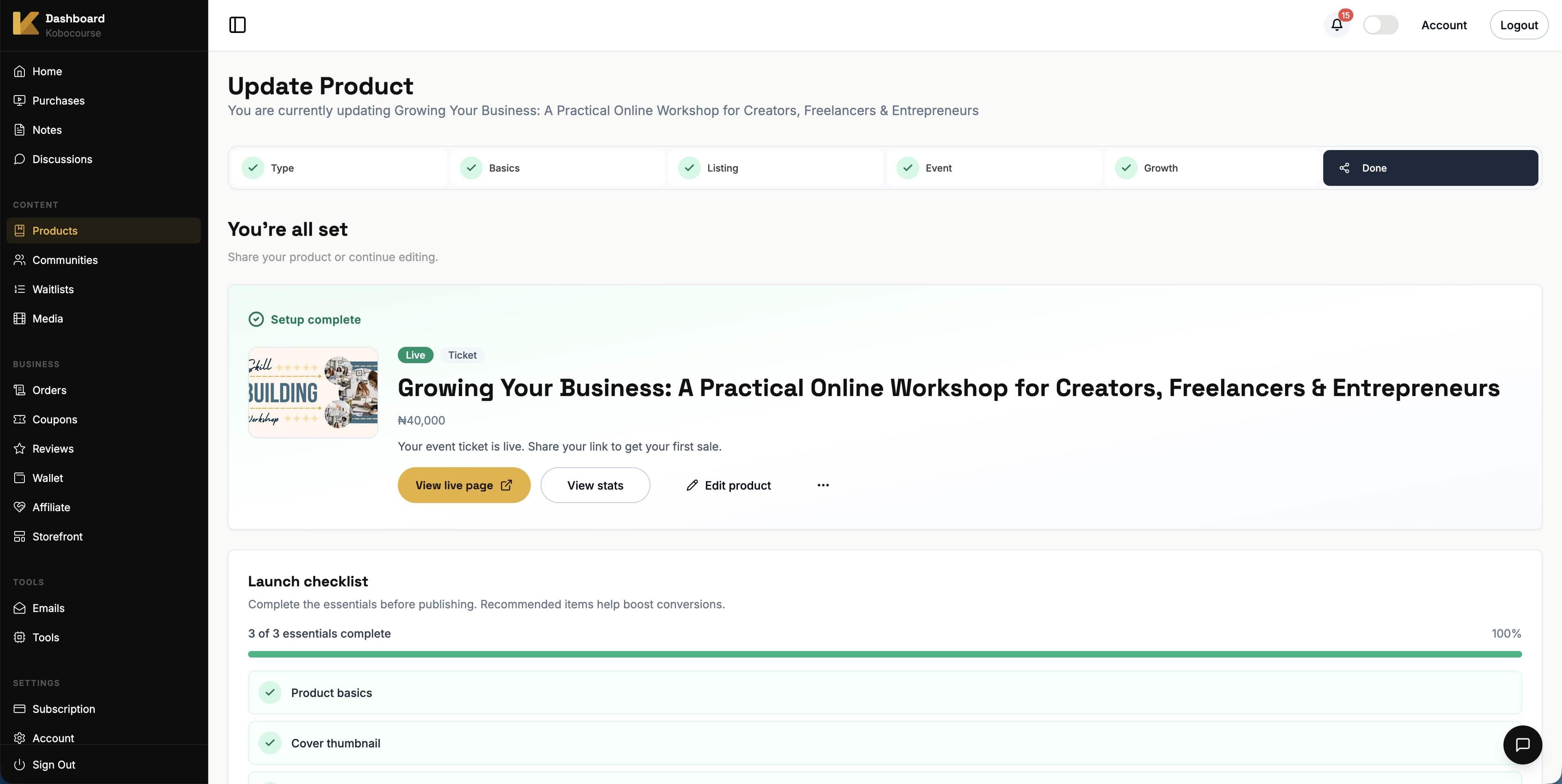Click the Live status badge
The image size is (1562, 784).
[415, 355]
